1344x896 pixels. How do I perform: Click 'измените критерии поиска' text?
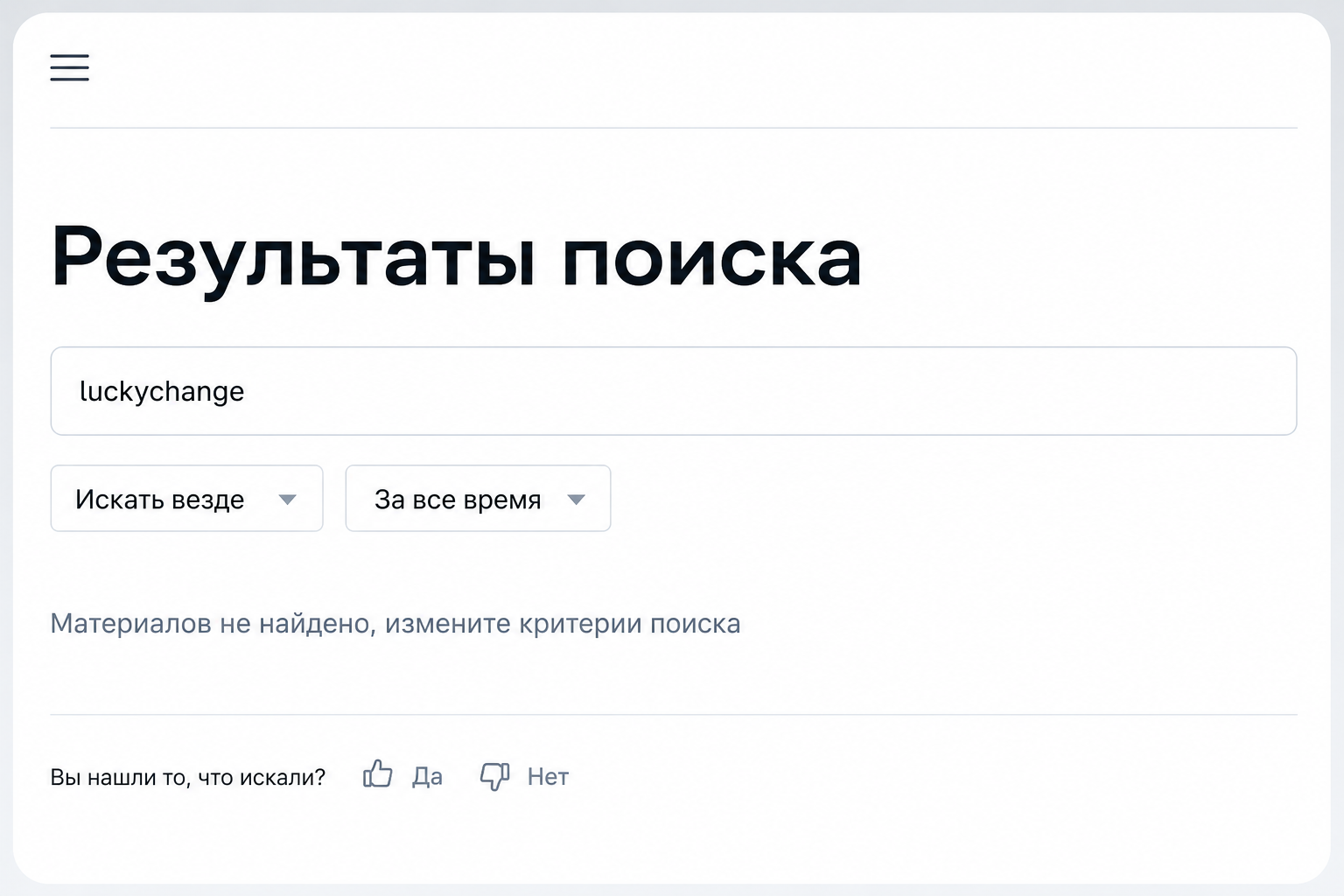(x=563, y=624)
